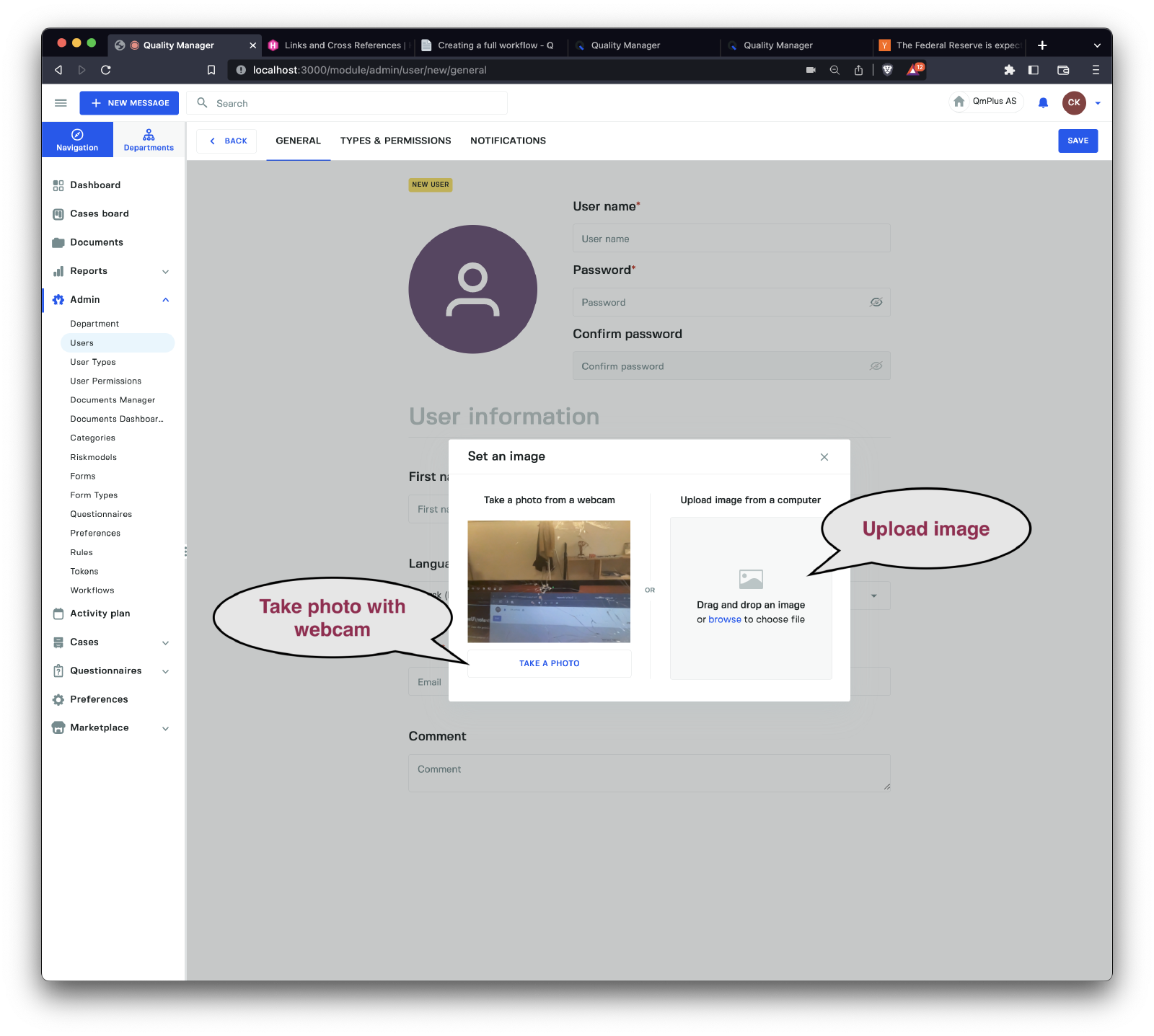The width and height of the screenshot is (1154, 1036).
Task: Toggle Confirm password visibility eye
Action: [876, 366]
